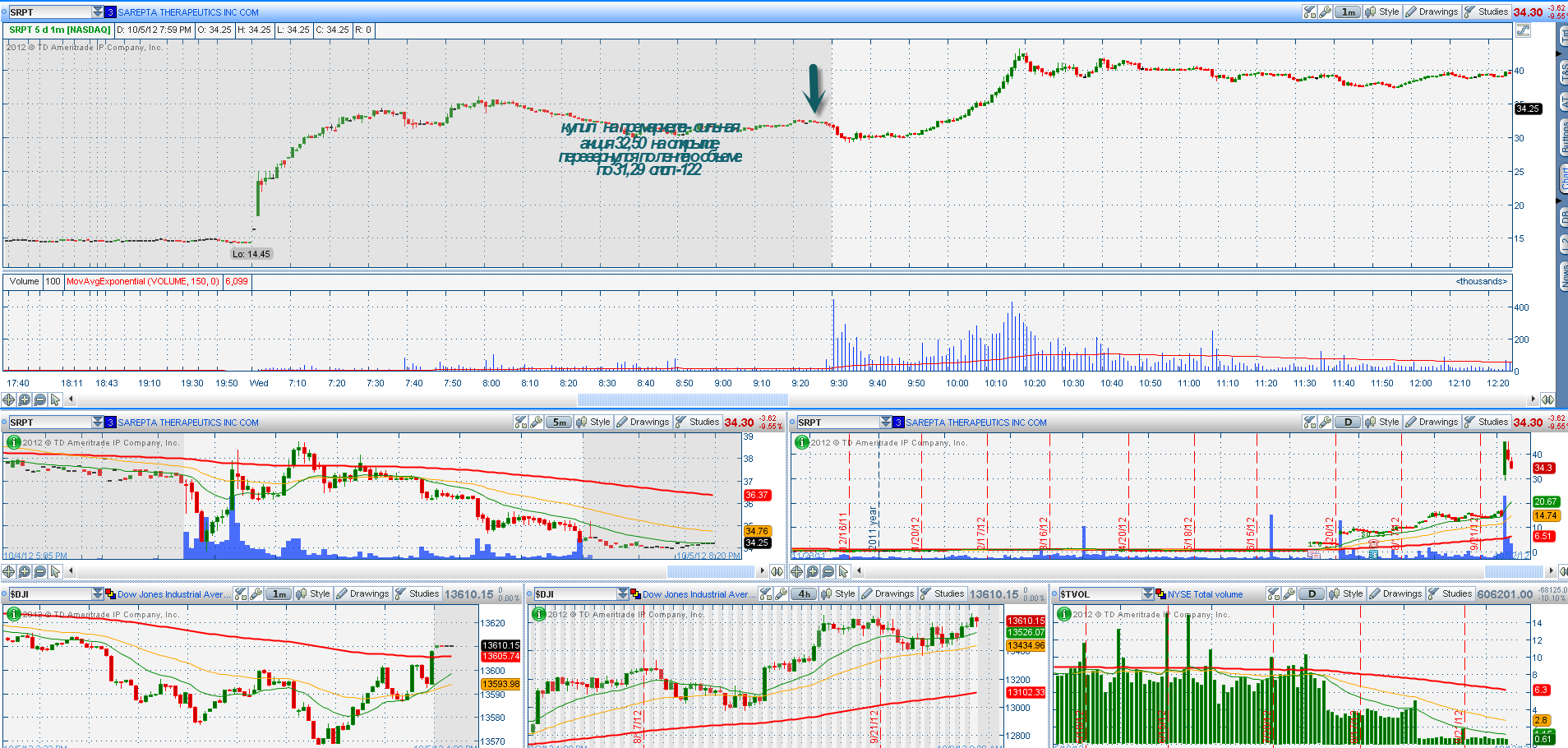Open Style in 4h $DJI chart
Viewport: 1568px width, 748px height.
point(838,593)
